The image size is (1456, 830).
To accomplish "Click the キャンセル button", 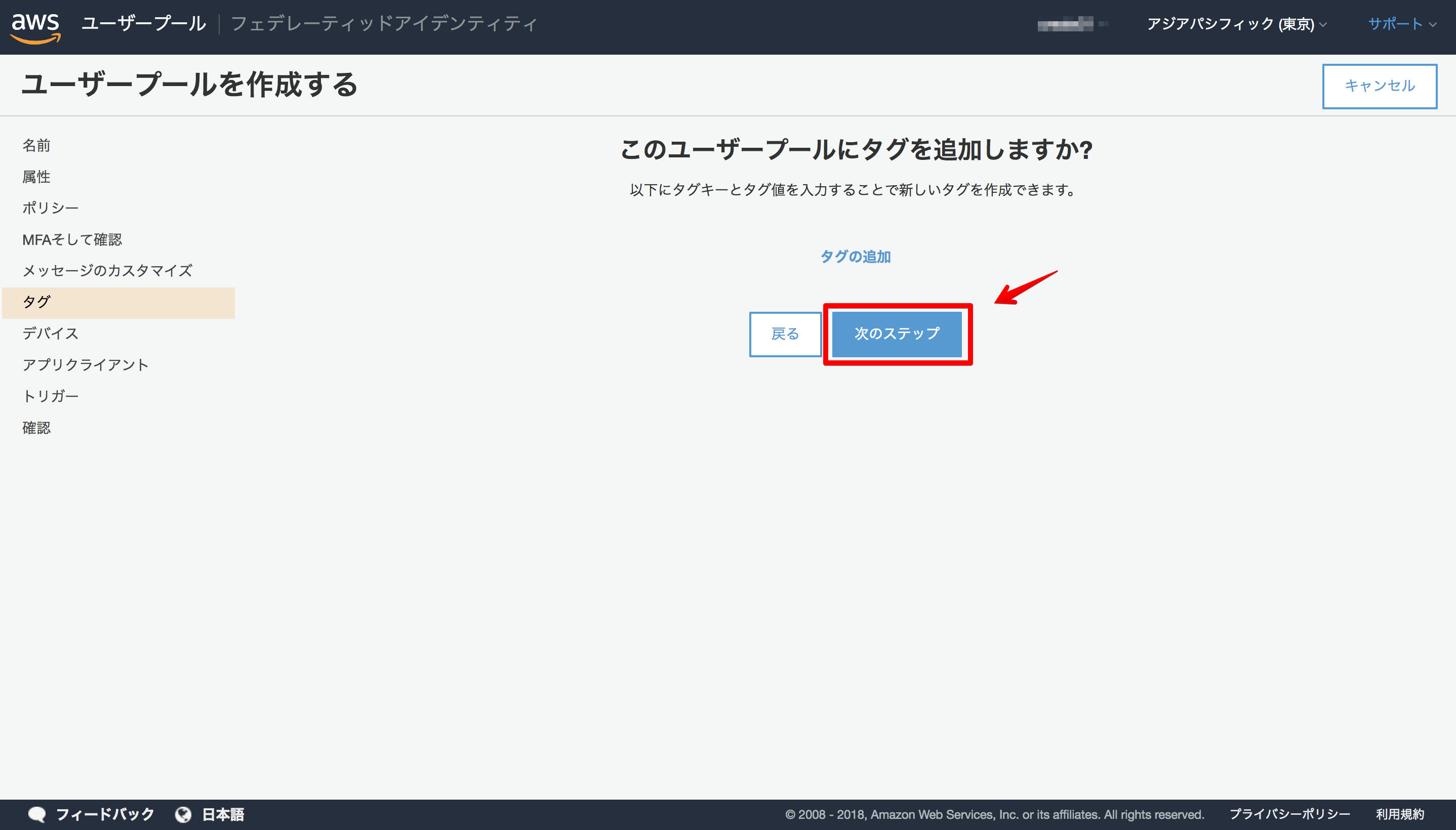I will coord(1380,86).
